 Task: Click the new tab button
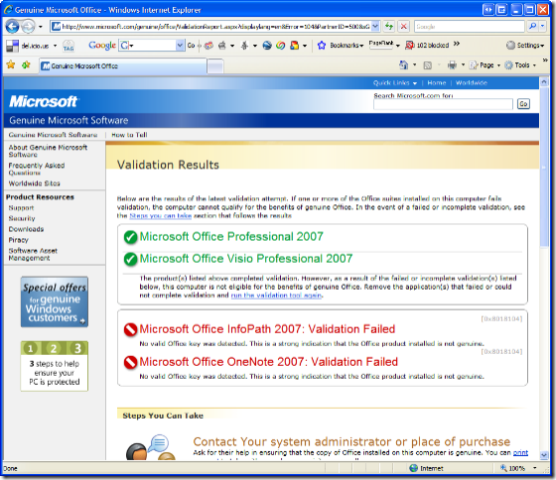[x=215, y=66]
